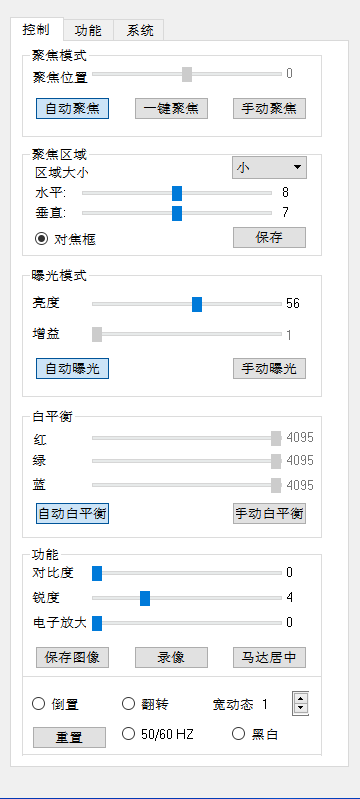Increase 宽动态 value with up arrow

pyautogui.click(x=301, y=699)
